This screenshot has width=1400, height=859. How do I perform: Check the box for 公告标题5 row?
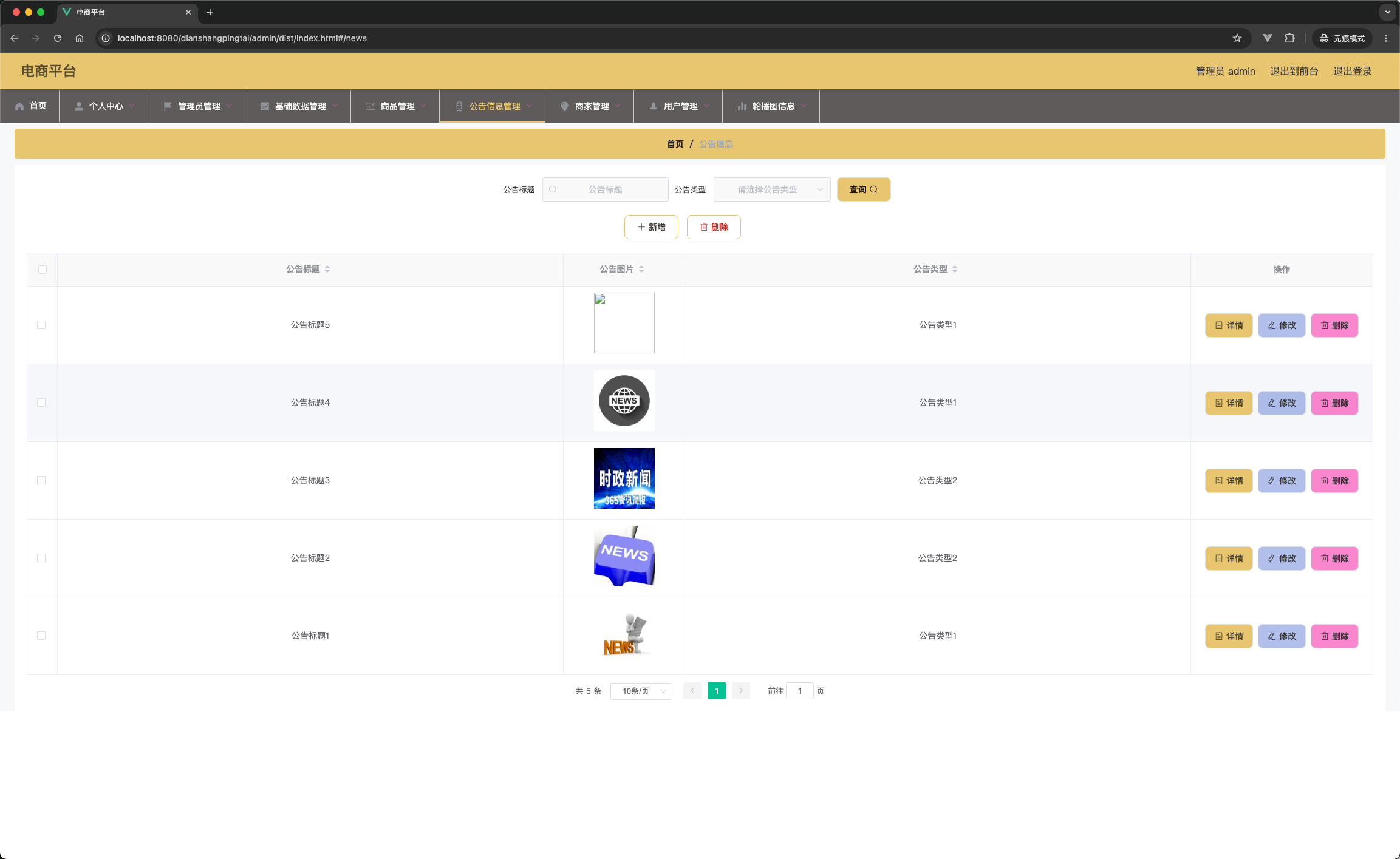point(41,325)
